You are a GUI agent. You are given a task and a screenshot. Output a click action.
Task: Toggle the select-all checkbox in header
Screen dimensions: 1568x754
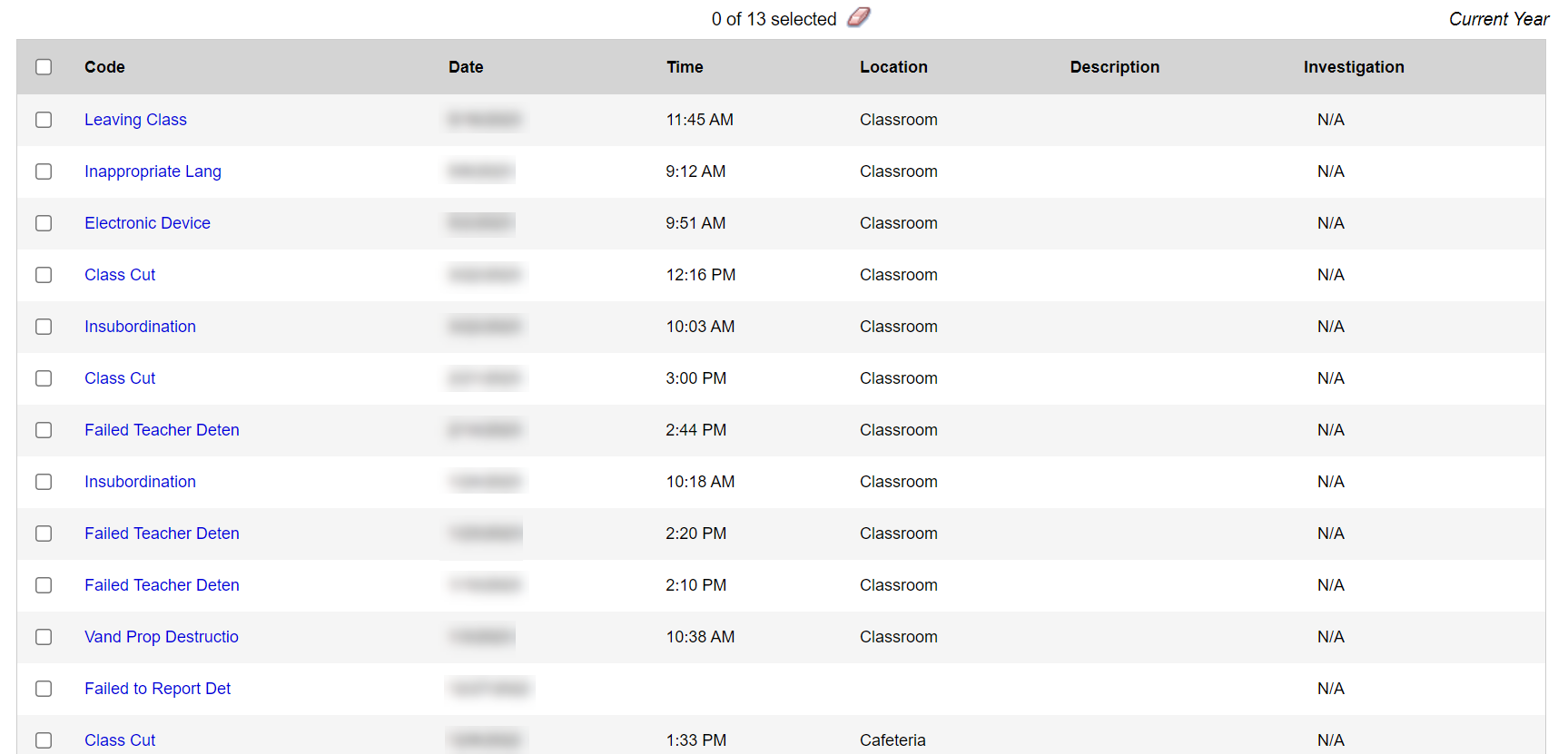point(44,67)
